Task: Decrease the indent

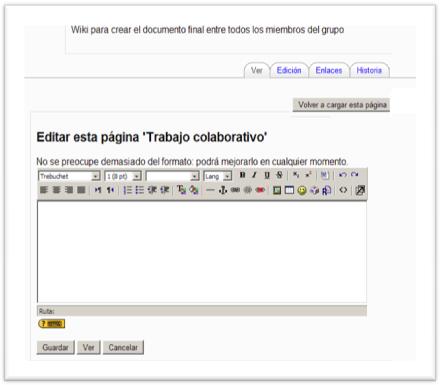Action: point(152,190)
